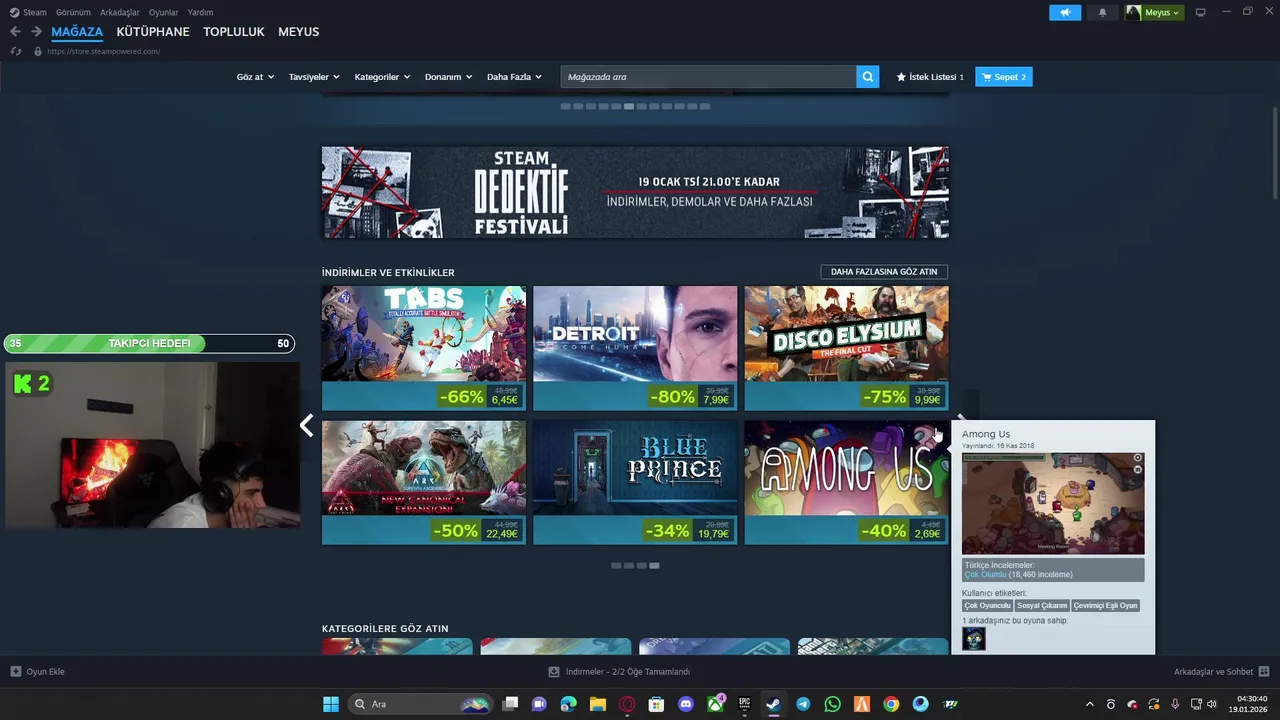The width and height of the screenshot is (1280, 720).
Task: Open the İndirmeler downloads status
Action: [x=619, y=671]
